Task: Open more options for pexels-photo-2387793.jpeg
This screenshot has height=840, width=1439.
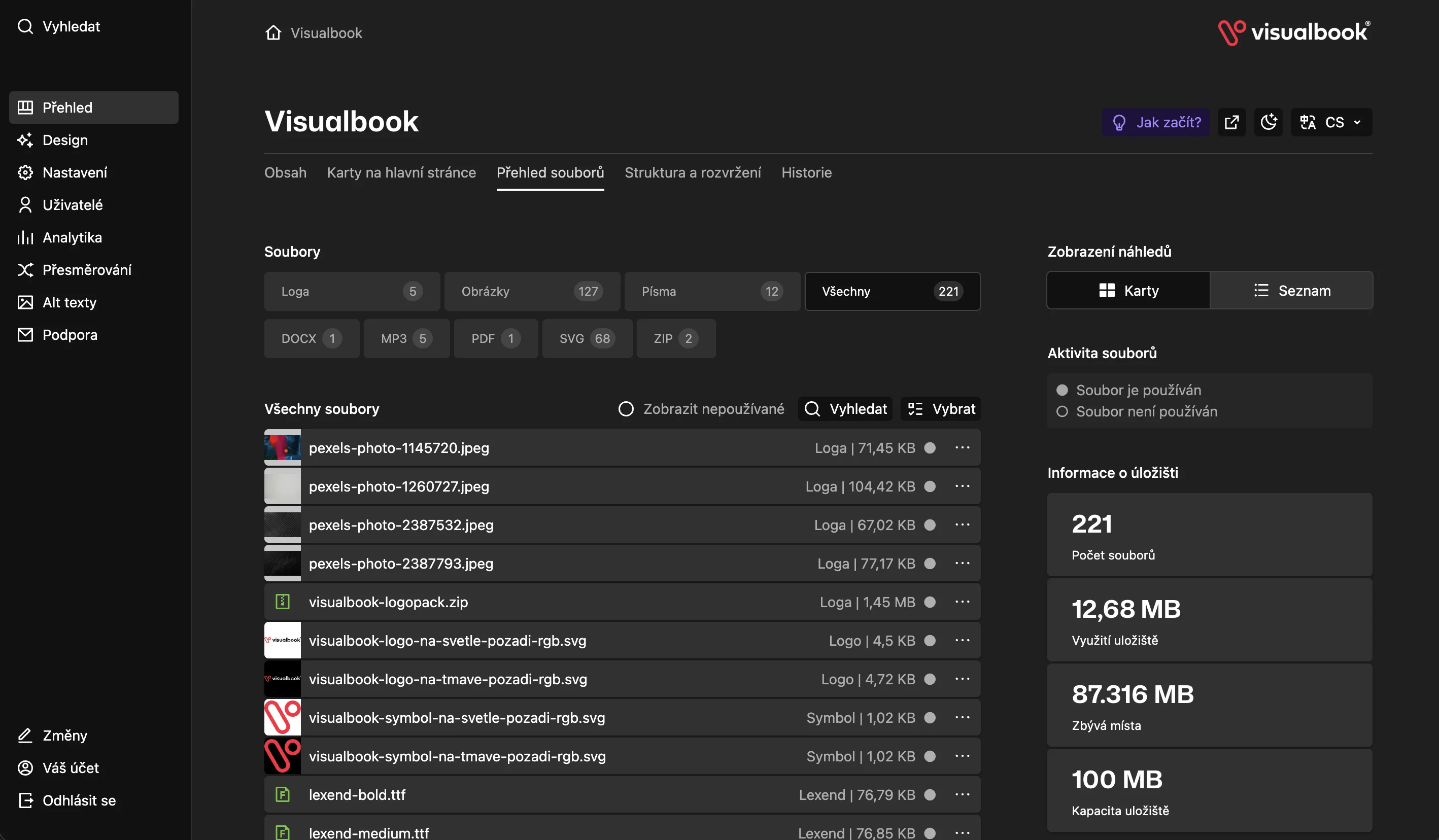Action: pyautogui.click(x=963, y=564)
